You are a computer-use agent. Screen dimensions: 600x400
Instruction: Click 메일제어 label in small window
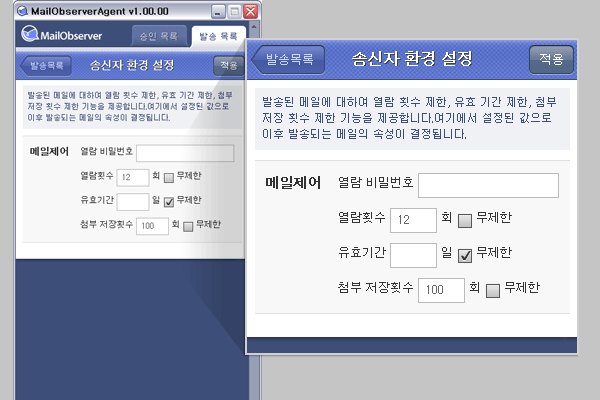[x=49, y=152]
